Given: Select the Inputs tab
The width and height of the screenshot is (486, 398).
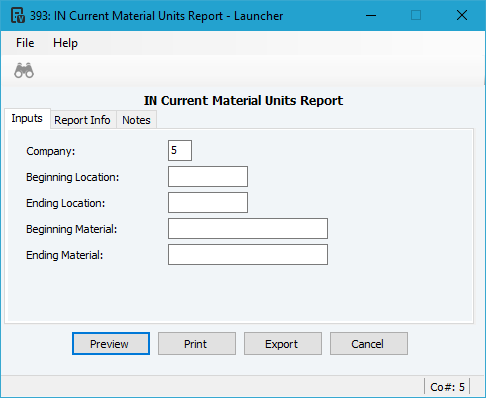Looking at the screenshot, I should pos(27,118).
